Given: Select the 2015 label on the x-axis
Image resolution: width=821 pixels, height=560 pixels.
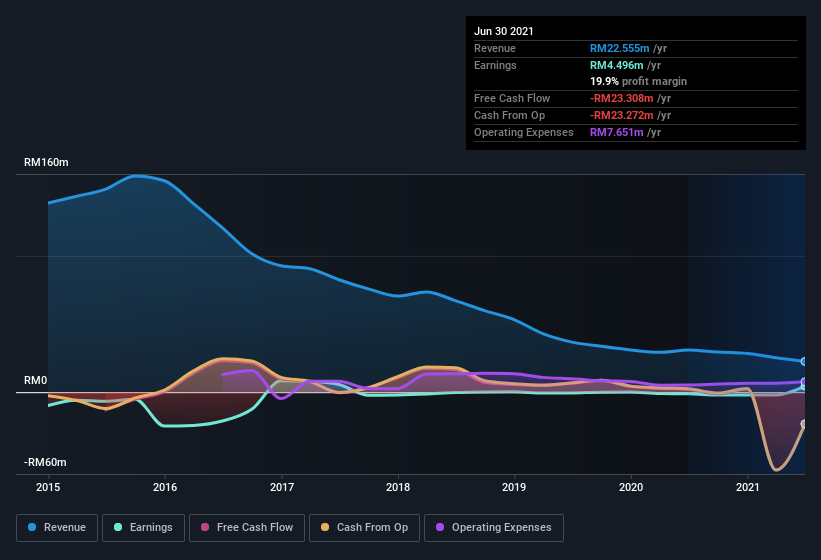Looking at the screenshot, I should point(48,487).
